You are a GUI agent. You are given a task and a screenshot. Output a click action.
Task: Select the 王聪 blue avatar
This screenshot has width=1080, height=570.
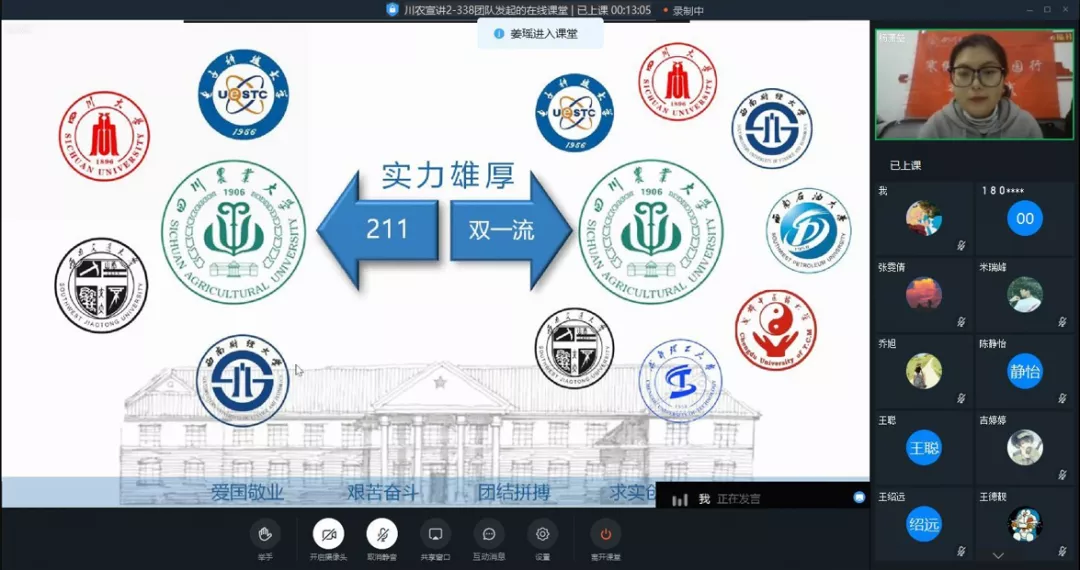pos(924,447)
